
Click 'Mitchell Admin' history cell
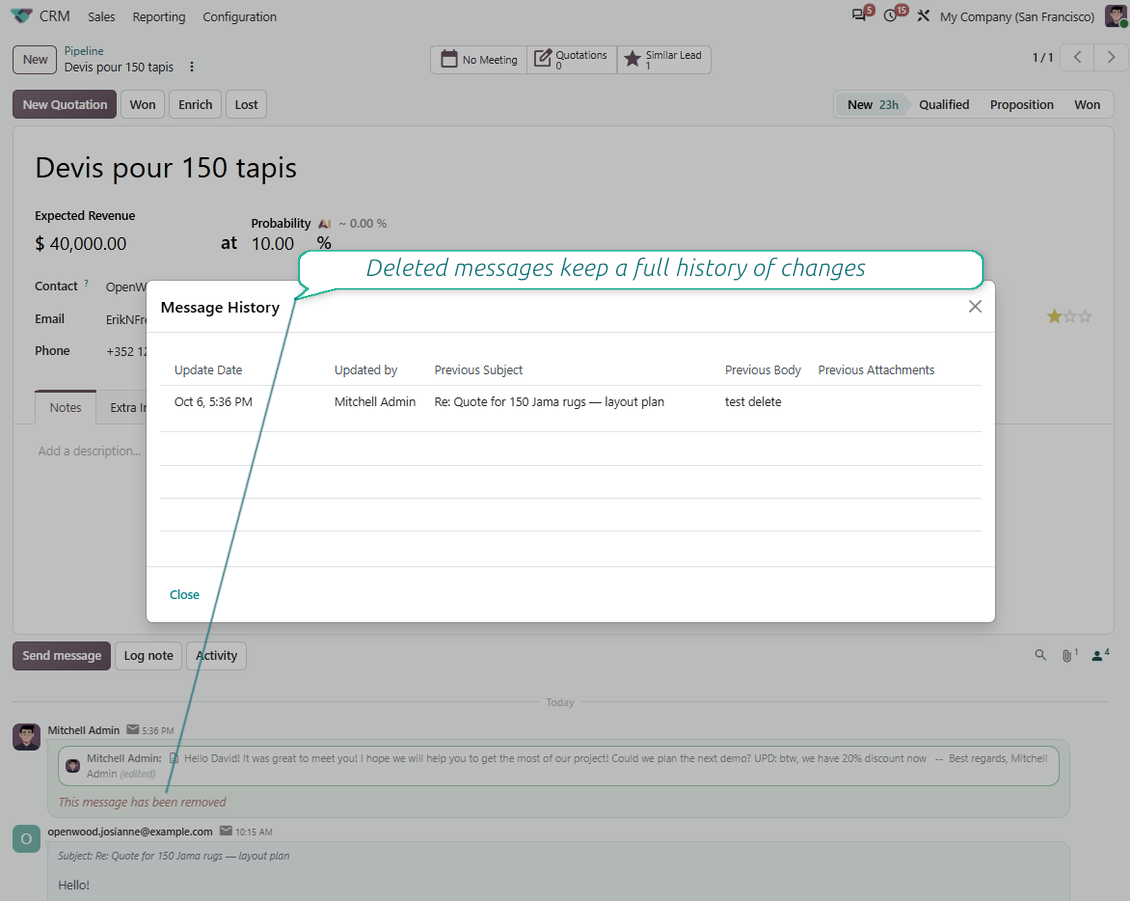tap(375, 401)
